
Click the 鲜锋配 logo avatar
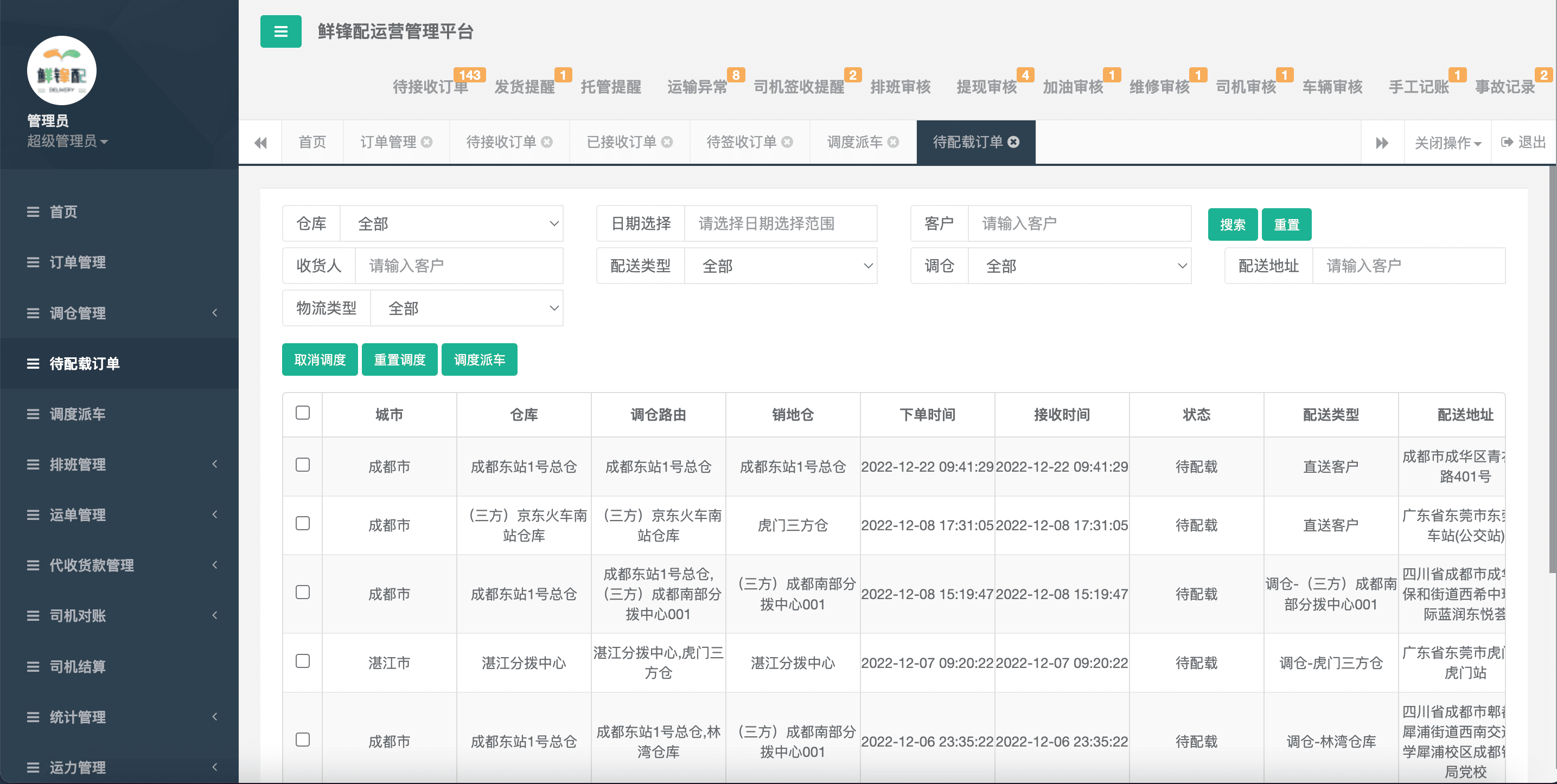62,71
